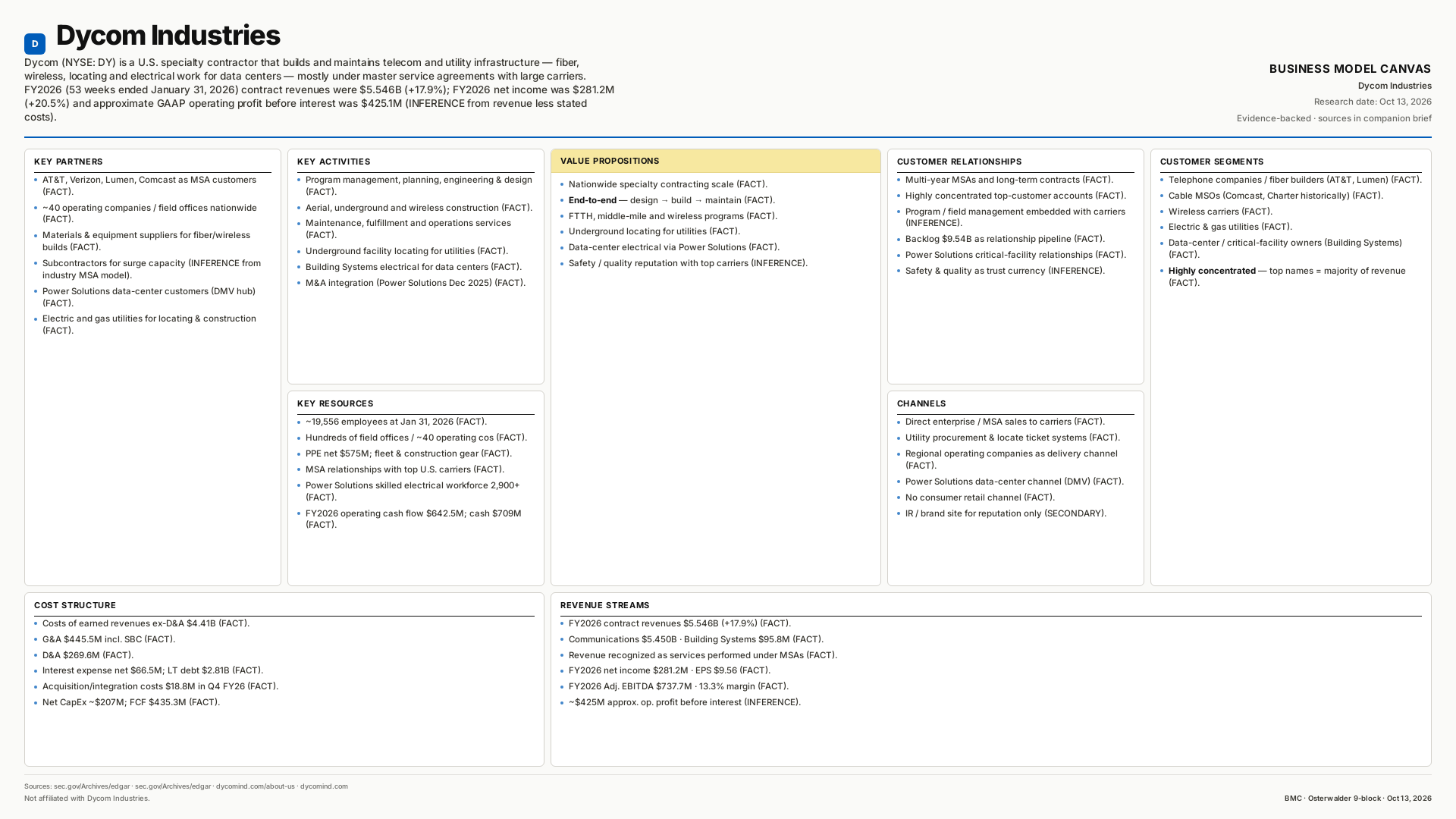Select the Key Activities heading
The height and width of the screenshot is (819, 1456).
[334, 162]
